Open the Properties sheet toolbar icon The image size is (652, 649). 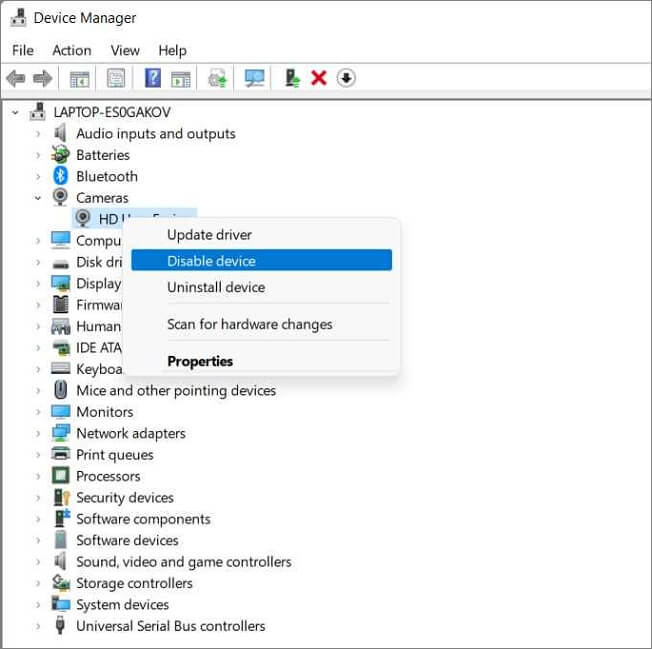point(116,78)
